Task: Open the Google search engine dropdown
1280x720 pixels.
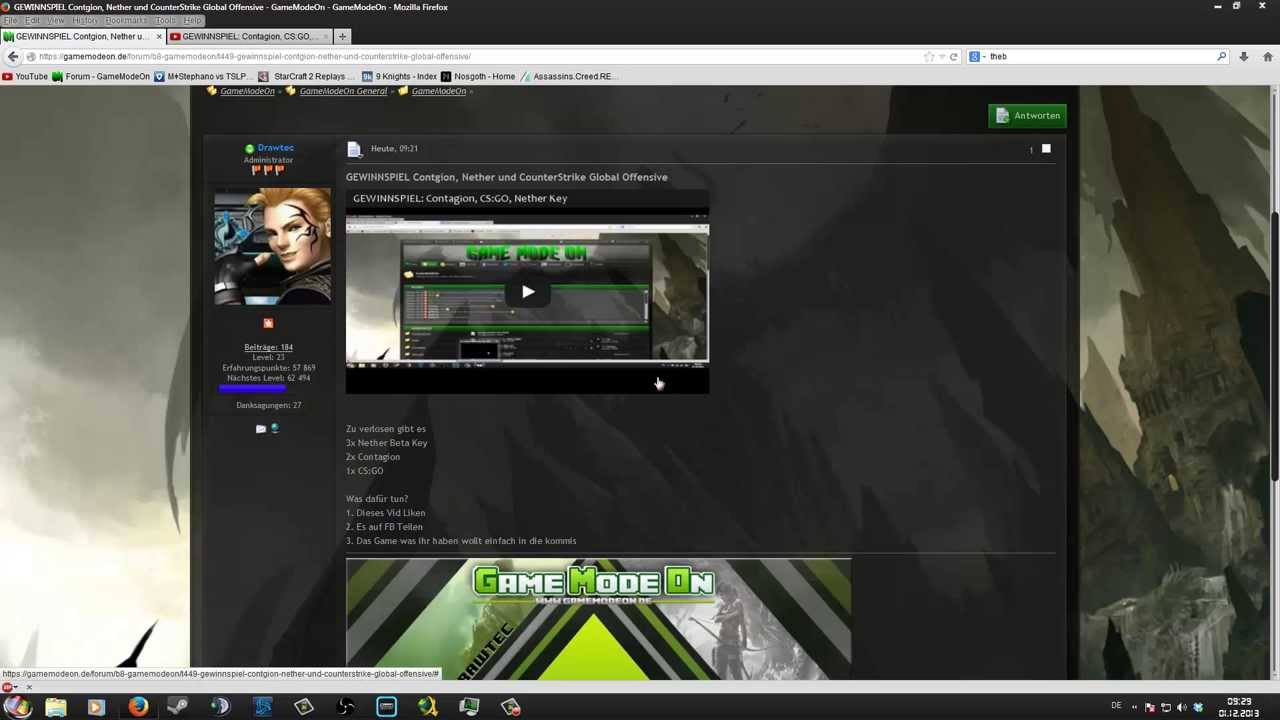Action: (x=977, y=57)
